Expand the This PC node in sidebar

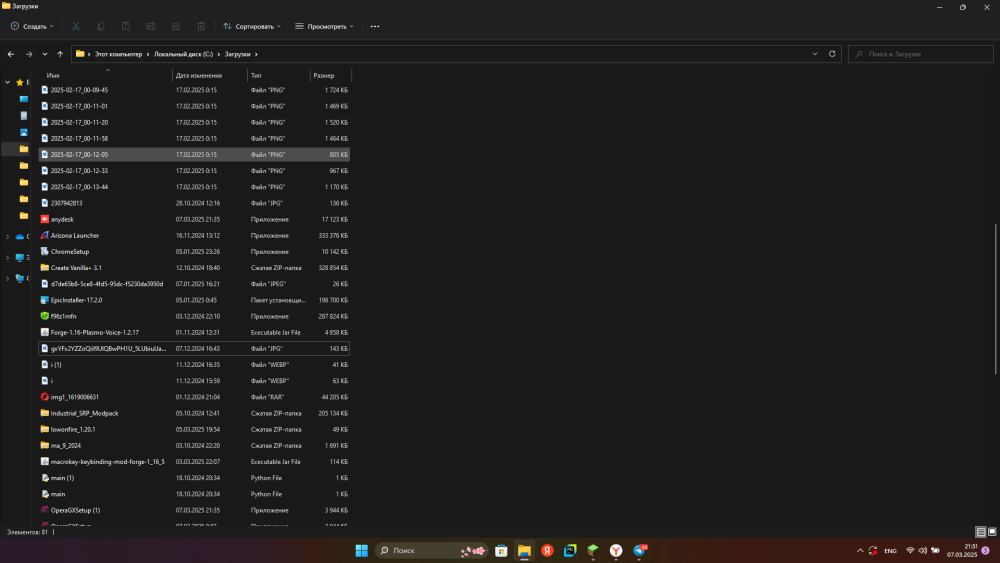[x=8, y=258]
